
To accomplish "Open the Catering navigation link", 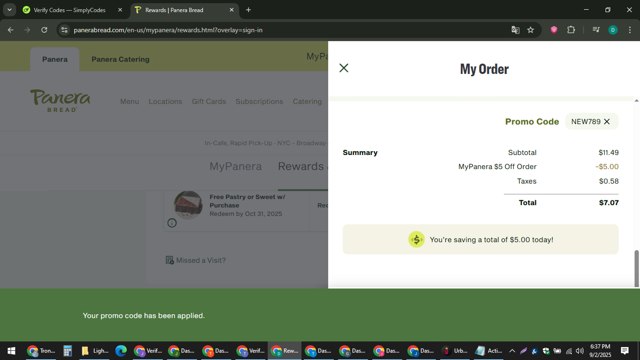I will pos(307,101).
